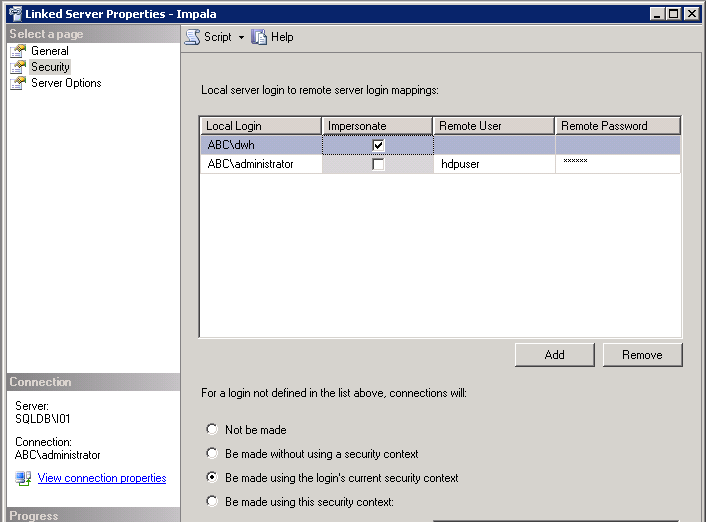Edit the hdpuser Remote User cell
Viewport: 706px width, 522px height.
click(x=494, y=164)
